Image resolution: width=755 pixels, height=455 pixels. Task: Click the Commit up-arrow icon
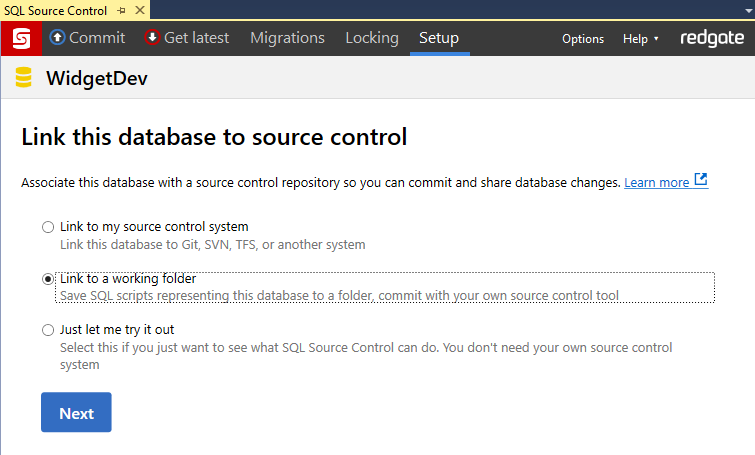57,38
